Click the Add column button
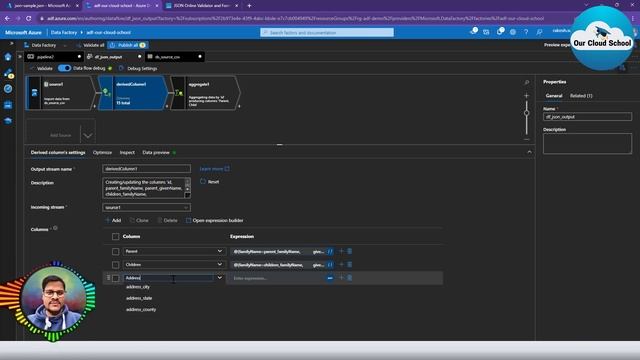 point(113,220)
